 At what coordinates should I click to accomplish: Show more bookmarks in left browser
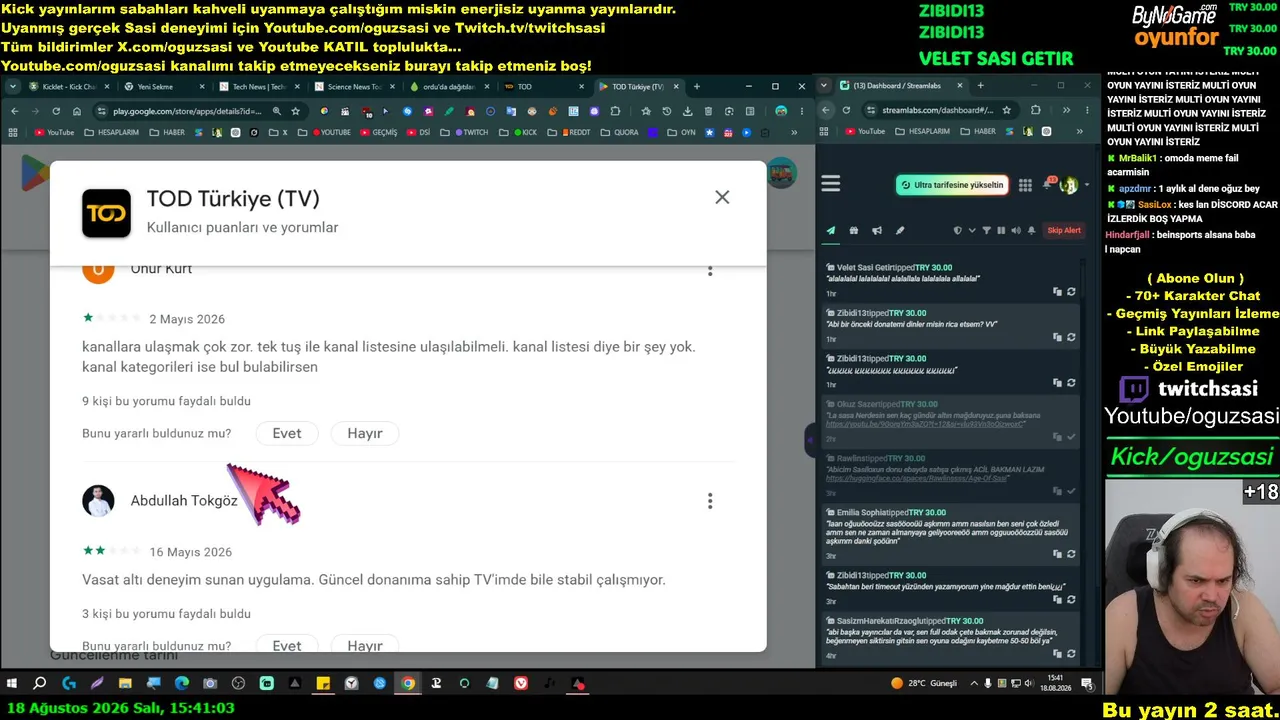pyautogui.click(x=795, y=132)
